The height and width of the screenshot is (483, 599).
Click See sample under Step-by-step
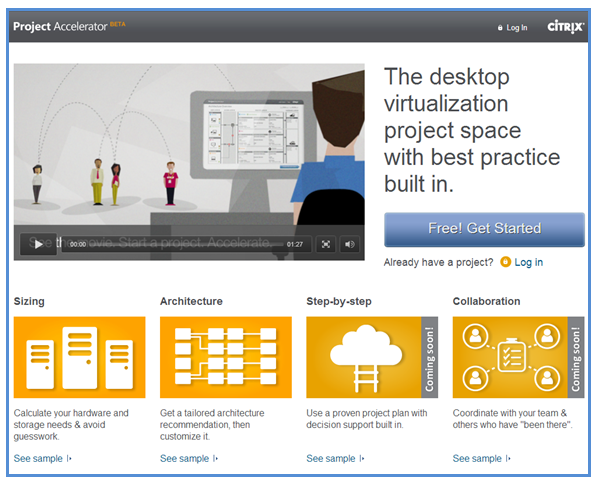(335, 458)
